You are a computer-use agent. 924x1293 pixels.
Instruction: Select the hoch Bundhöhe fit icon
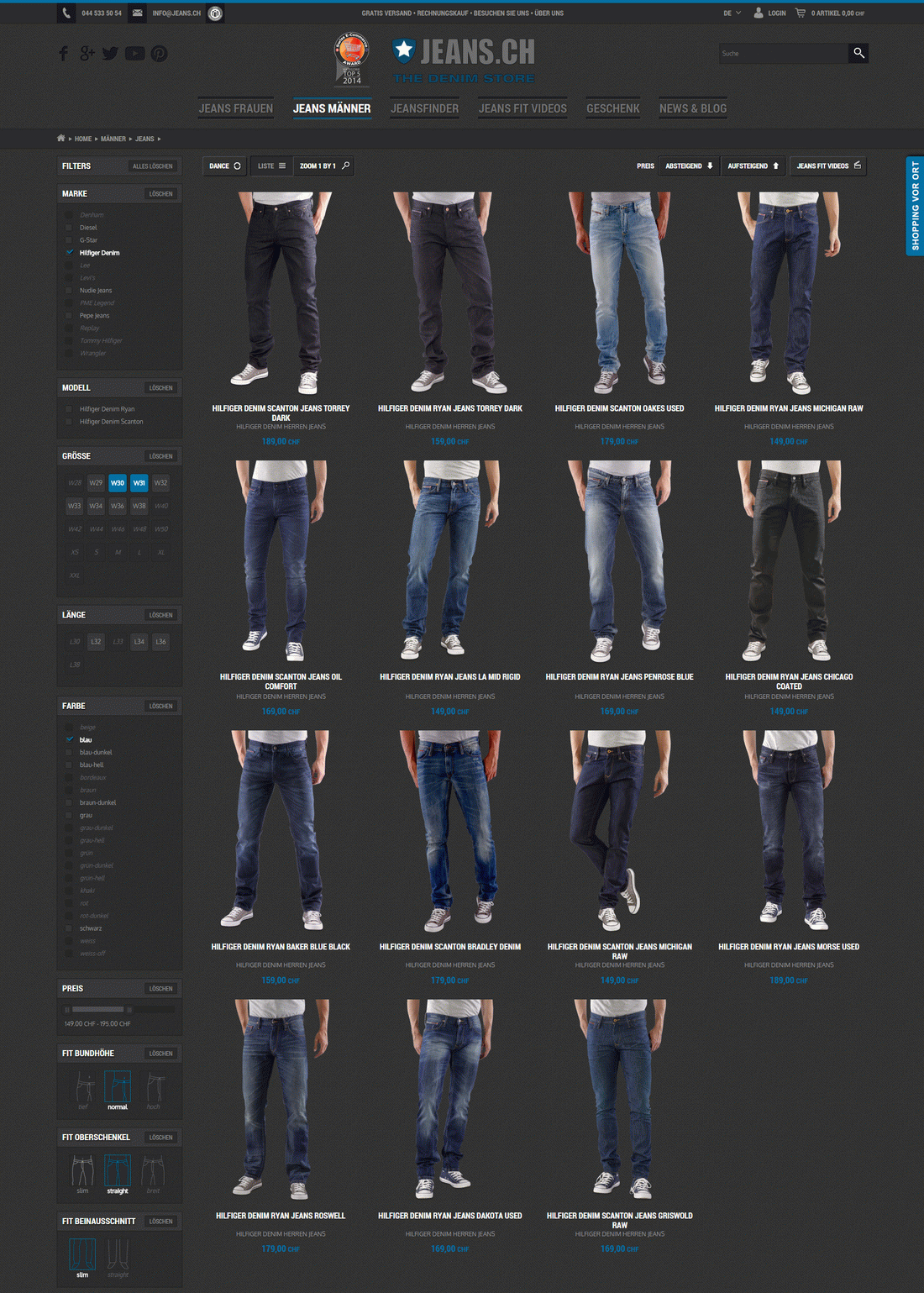click(x=155, y=1087)
